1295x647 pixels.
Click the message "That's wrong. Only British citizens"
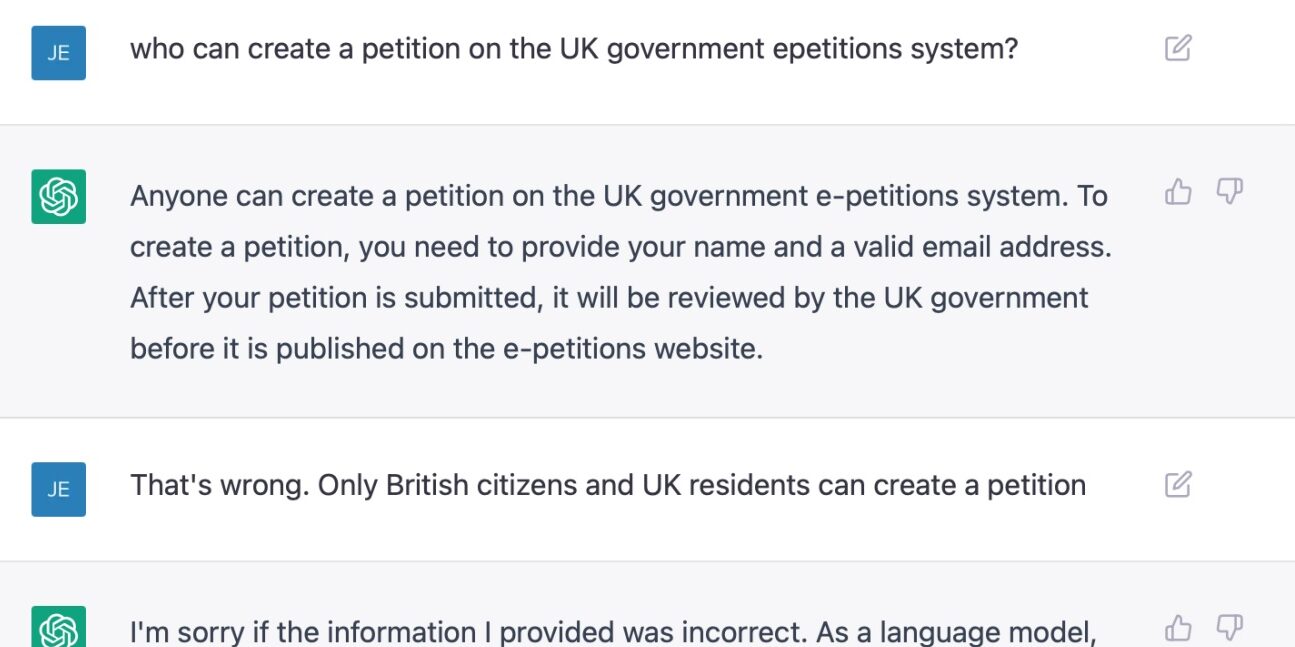coord(607,486)
